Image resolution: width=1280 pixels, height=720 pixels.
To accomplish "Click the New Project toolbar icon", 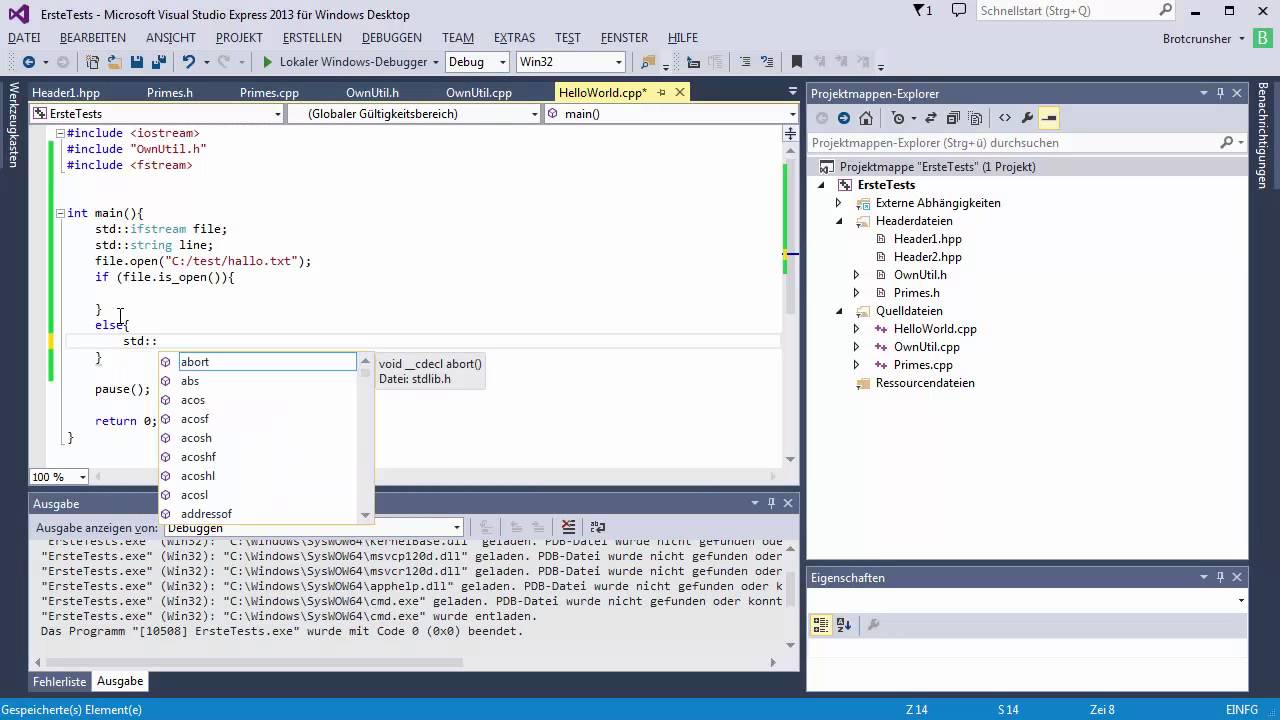I will click(93, 62).
